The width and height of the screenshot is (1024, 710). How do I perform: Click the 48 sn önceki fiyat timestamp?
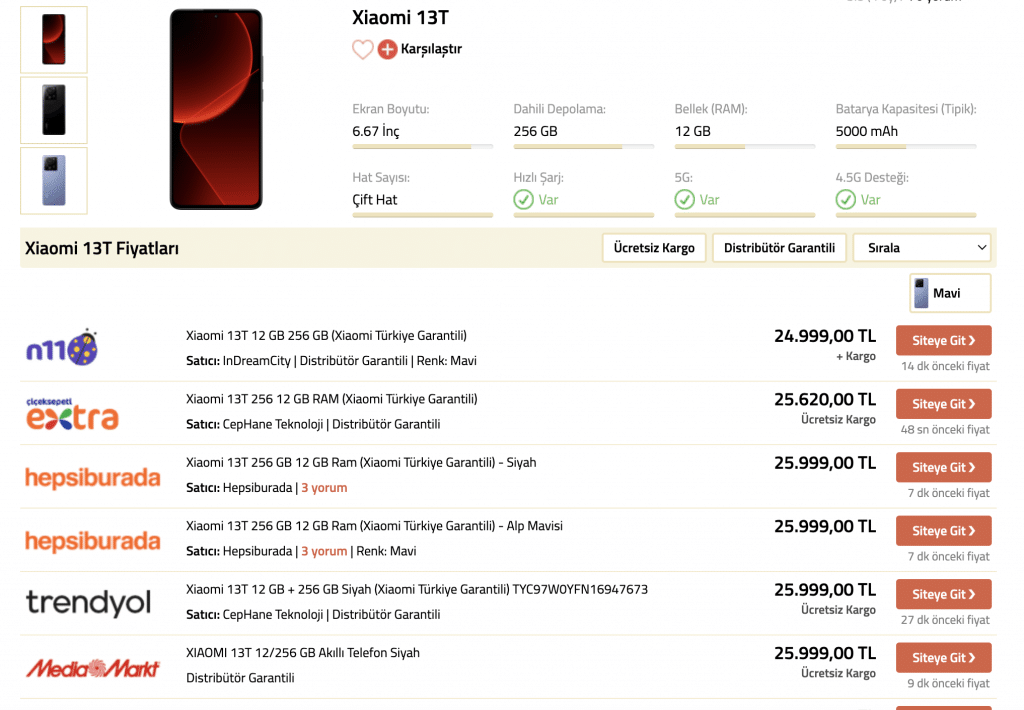(x=945, y=430)
